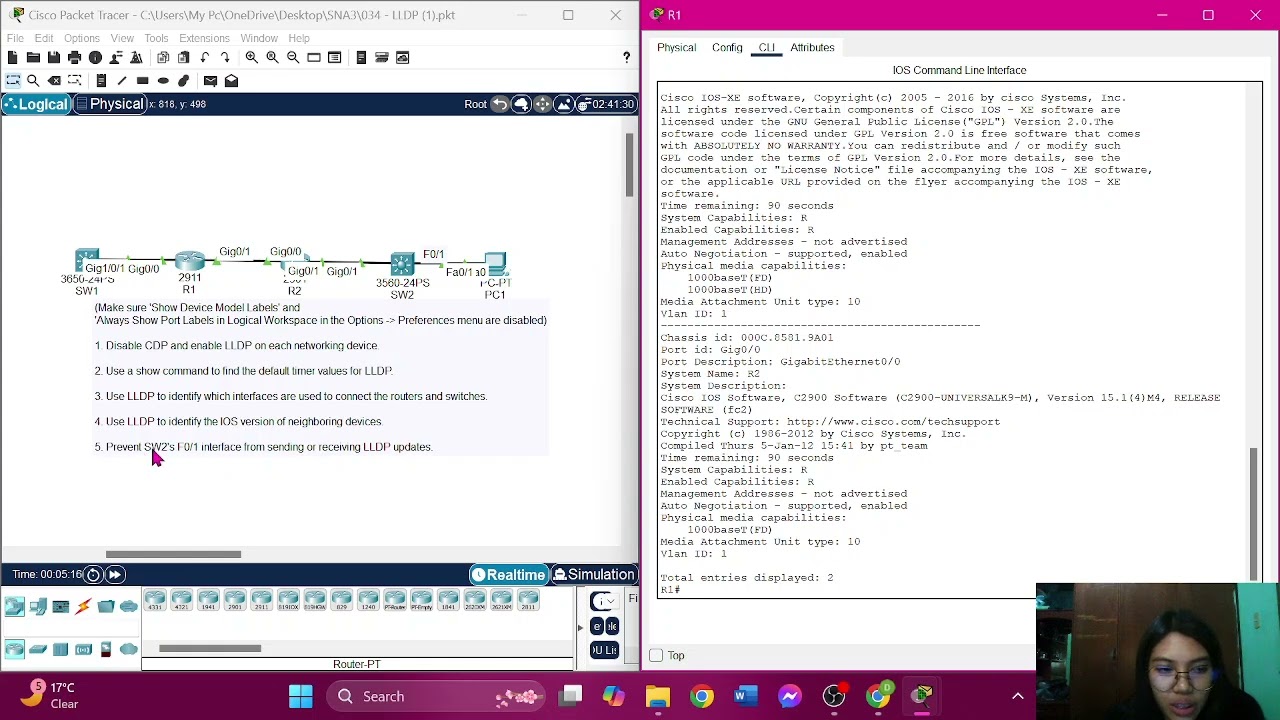The image size is (1280, 720).
Task: Click the Add Simple PDU envelope icon
Action: (210, 81)
